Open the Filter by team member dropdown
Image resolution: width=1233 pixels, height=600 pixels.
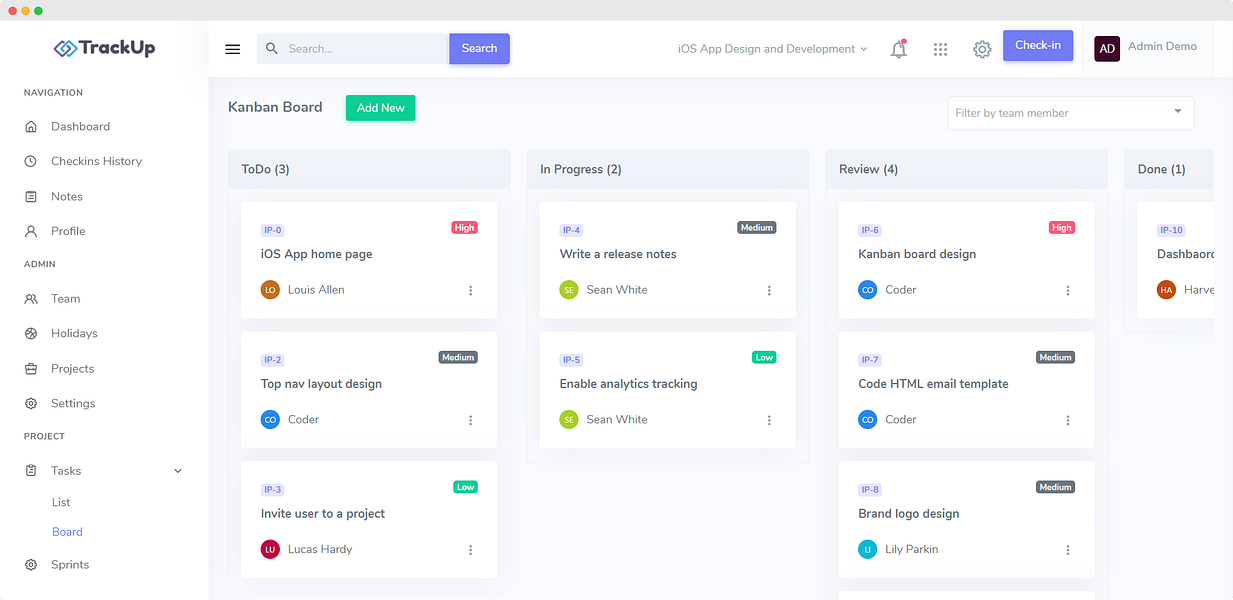pyautogui.click(x=1071, y=113)
